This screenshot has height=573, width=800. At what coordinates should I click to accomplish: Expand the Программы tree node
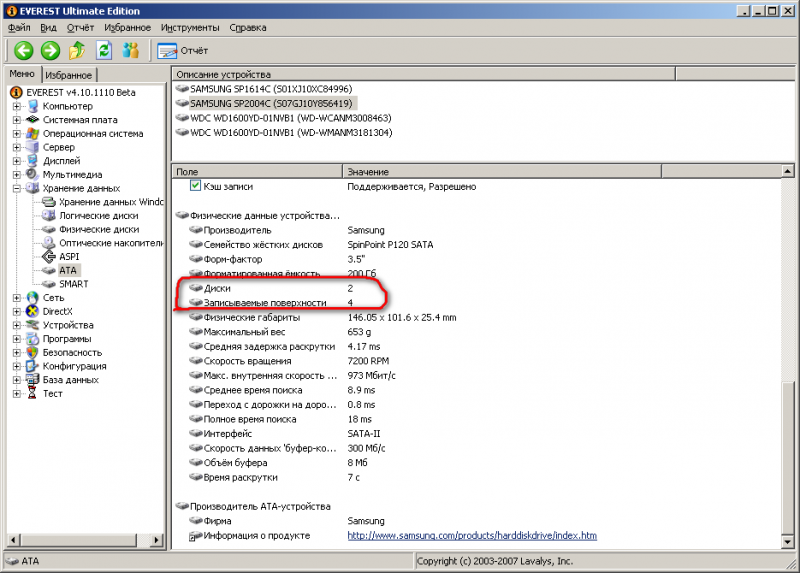coord(16,339)
